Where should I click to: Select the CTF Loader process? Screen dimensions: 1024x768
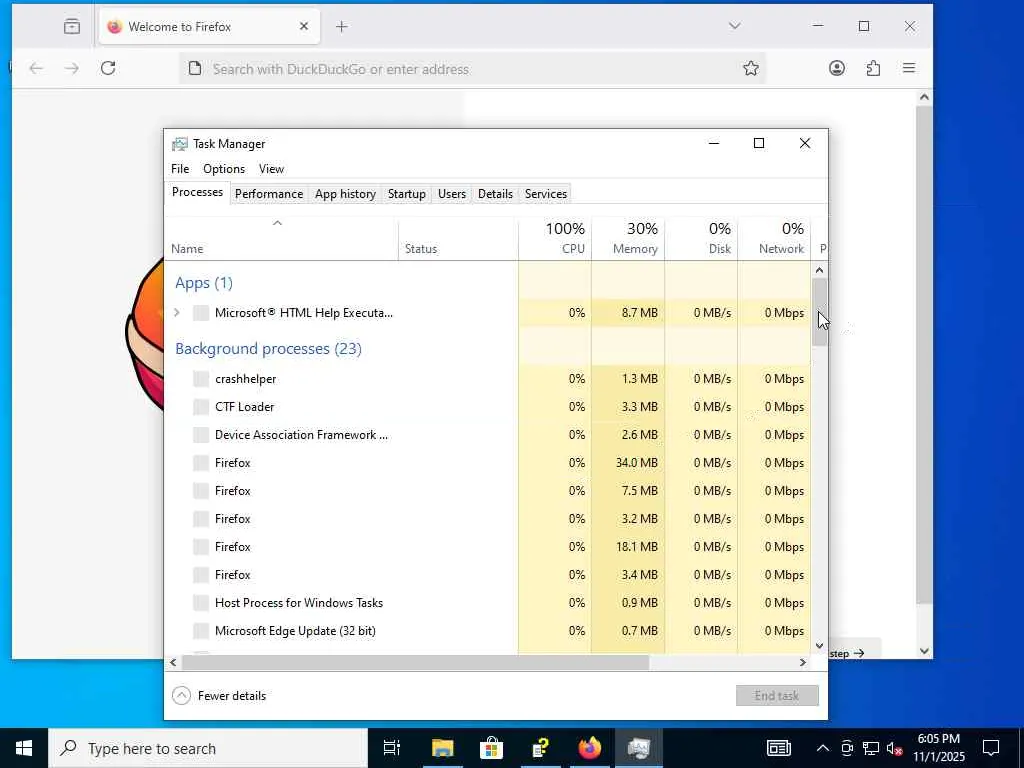(x=487, y=407)
